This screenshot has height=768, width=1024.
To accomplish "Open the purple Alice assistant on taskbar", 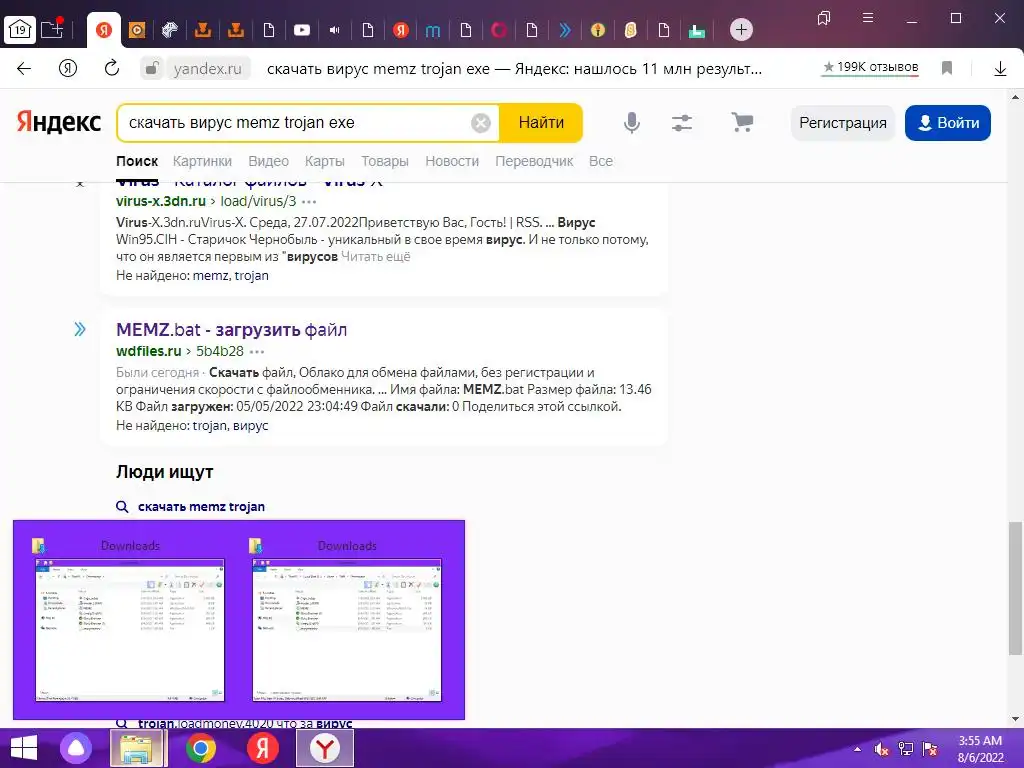I will point(76,748).
